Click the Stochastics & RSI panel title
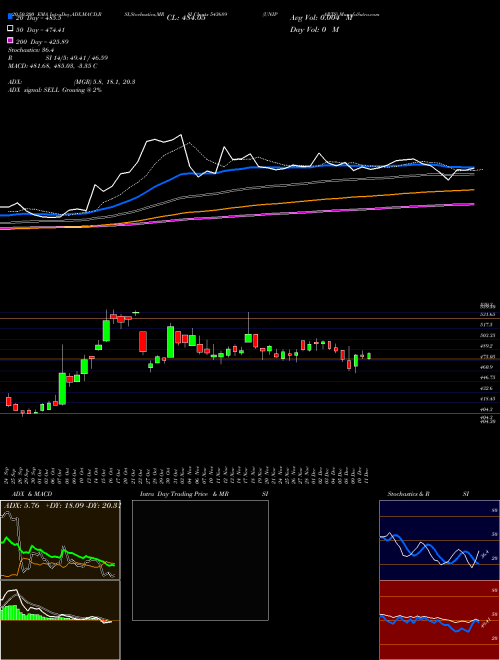The image size is (500, 660). point(428,494)
